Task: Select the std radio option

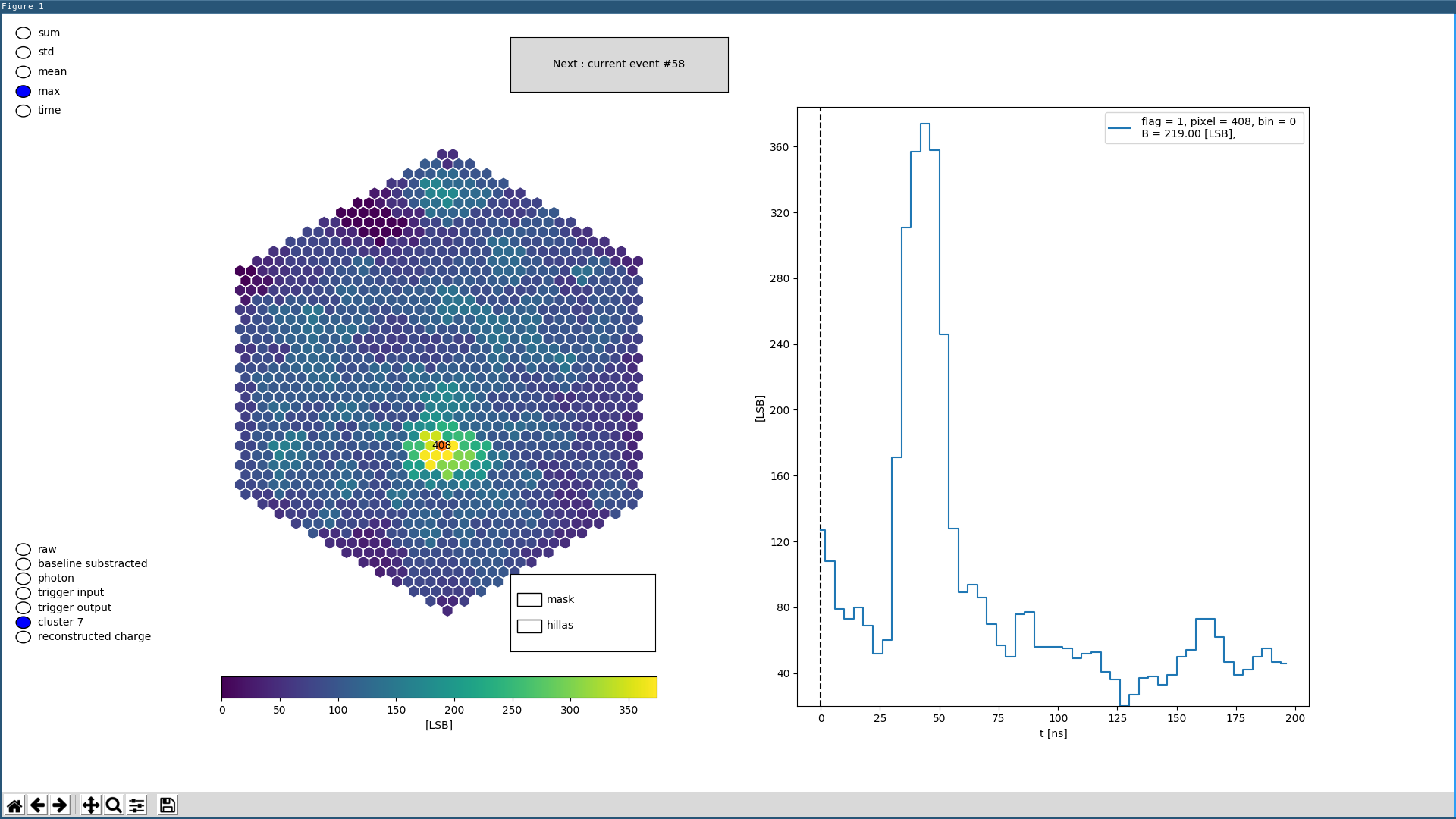Action: point(24,52)
